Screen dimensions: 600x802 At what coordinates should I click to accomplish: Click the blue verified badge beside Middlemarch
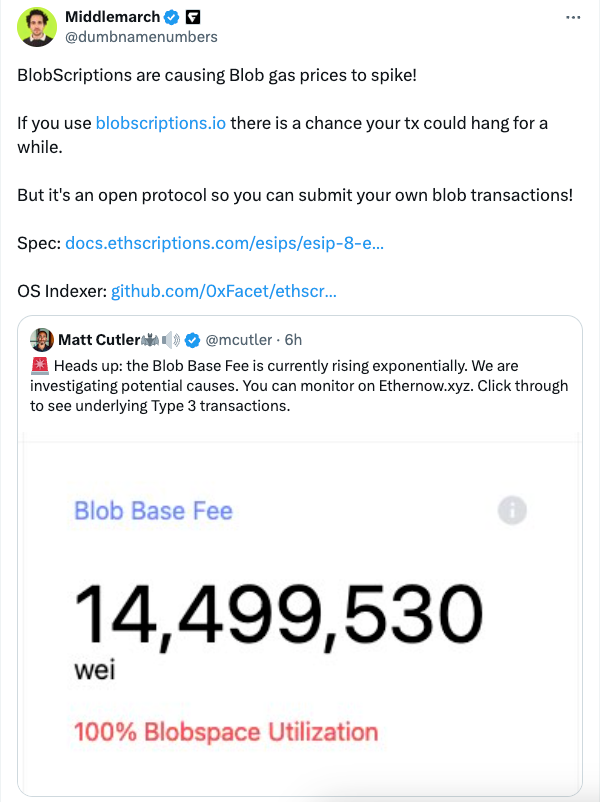171,17
